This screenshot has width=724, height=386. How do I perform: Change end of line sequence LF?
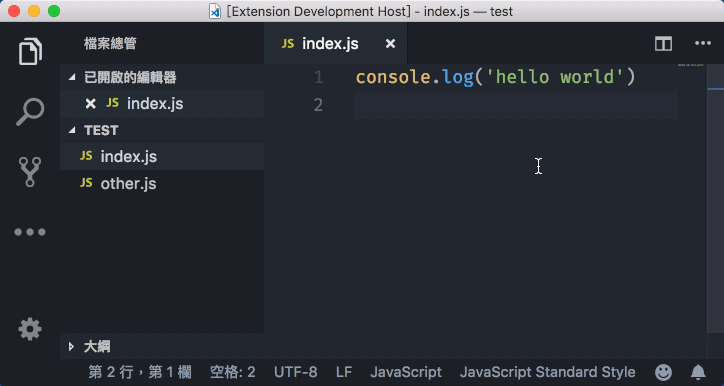(x=344, y=372)
